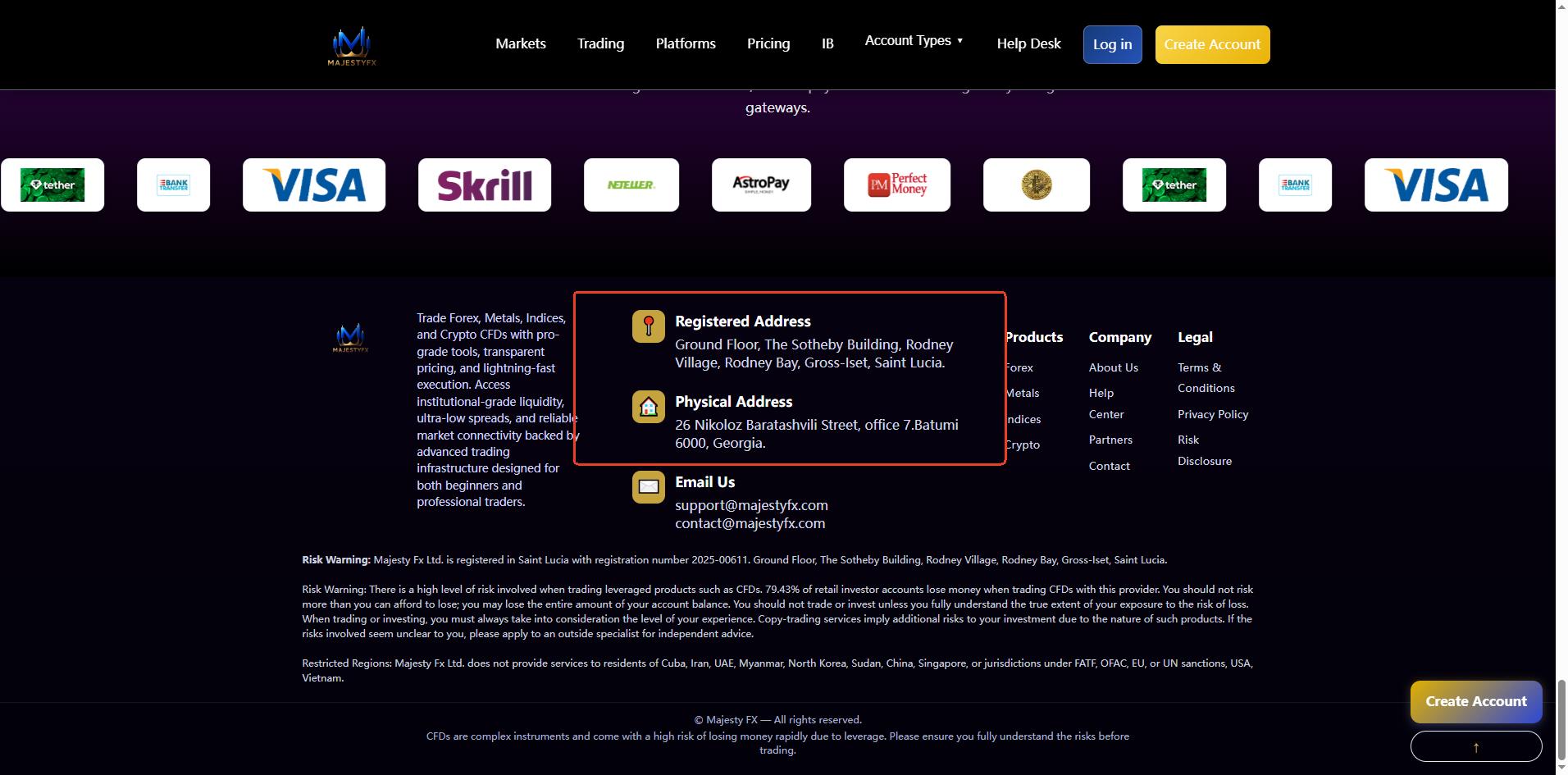Screen dimensions: 1568x775
Task: Click the "Restricted Regions" paragraph
Action: tap(777, 670)
